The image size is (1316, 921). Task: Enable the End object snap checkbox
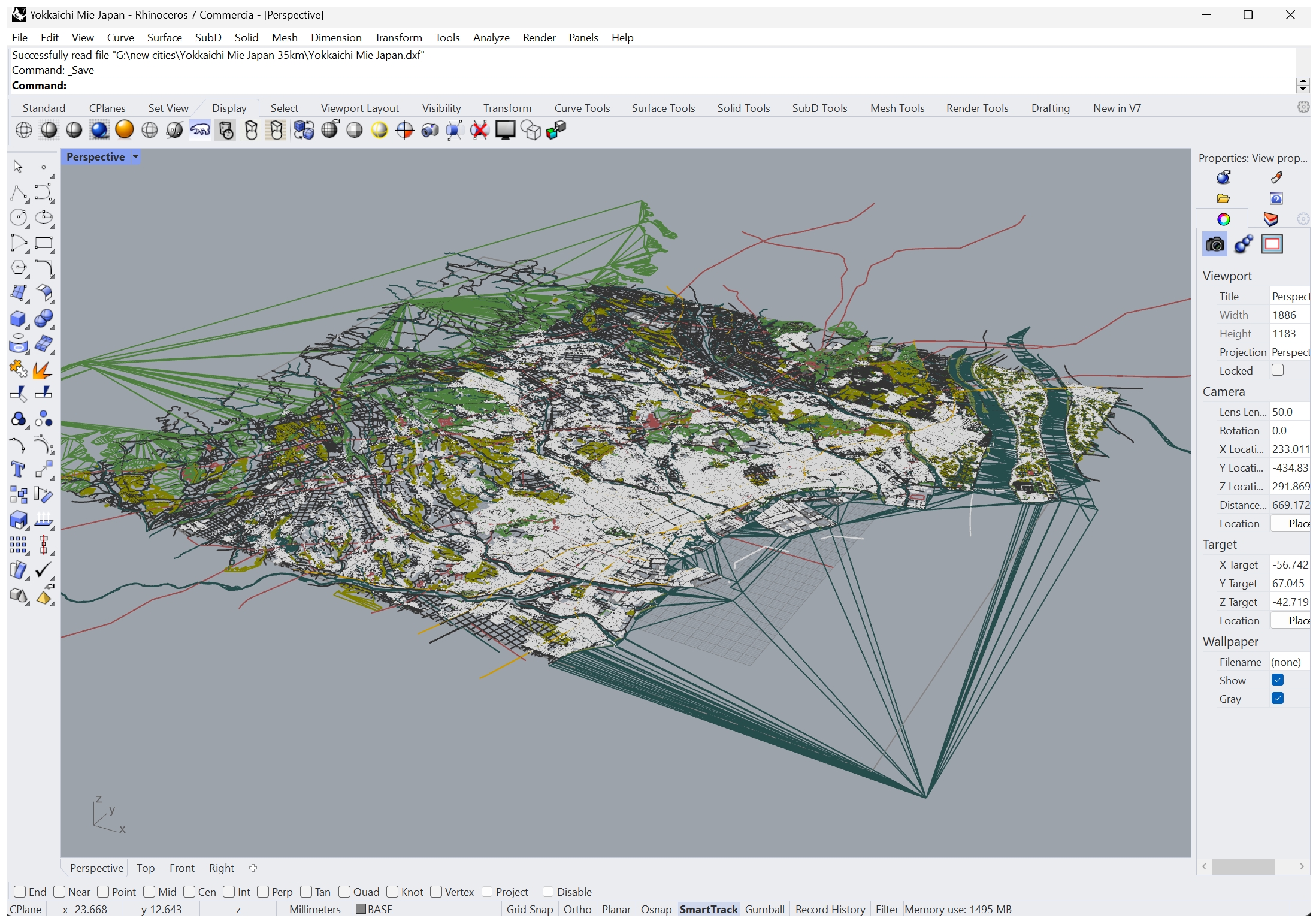click(20, 892)
